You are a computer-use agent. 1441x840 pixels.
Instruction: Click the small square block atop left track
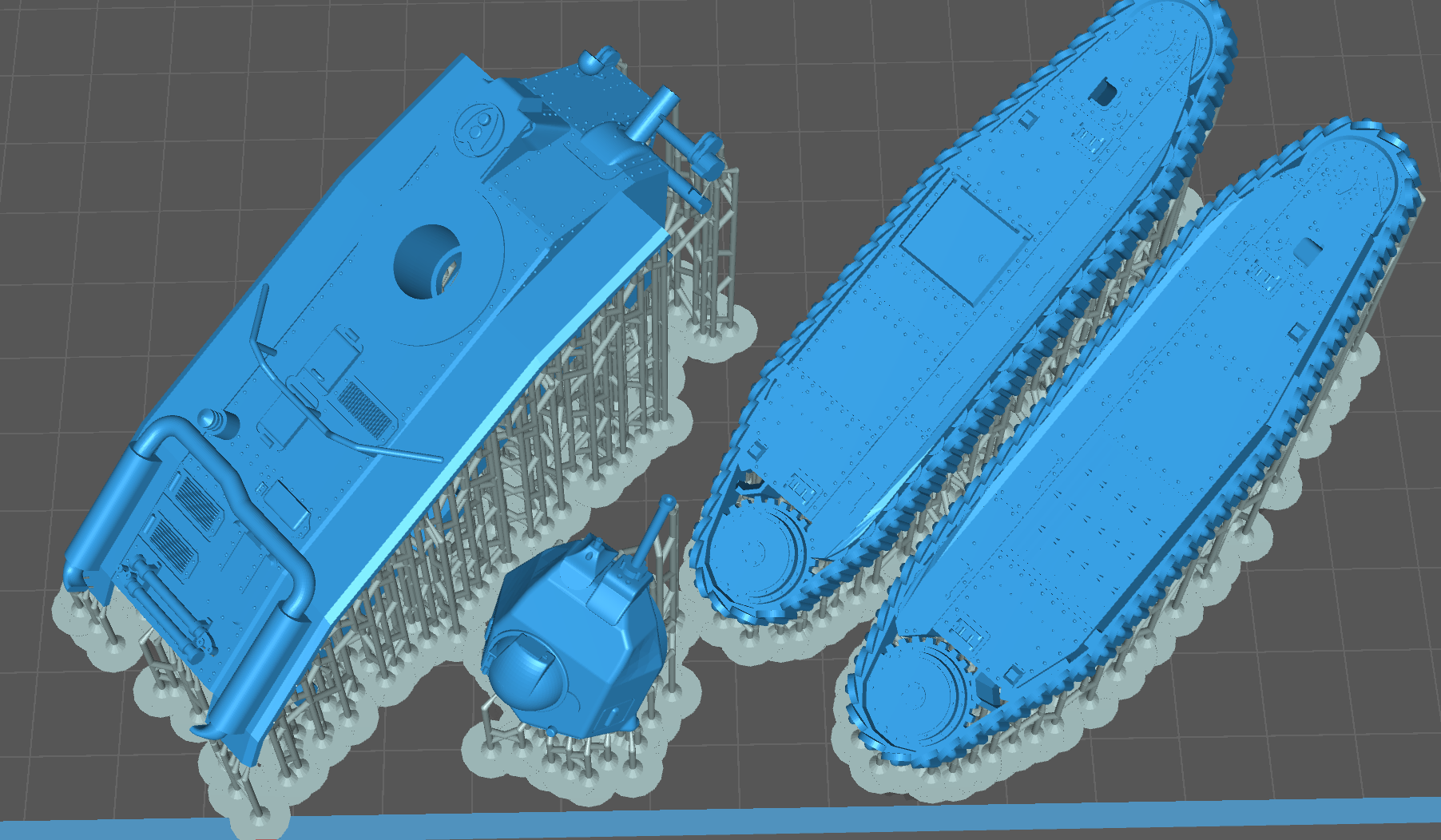pos(1105,91)
